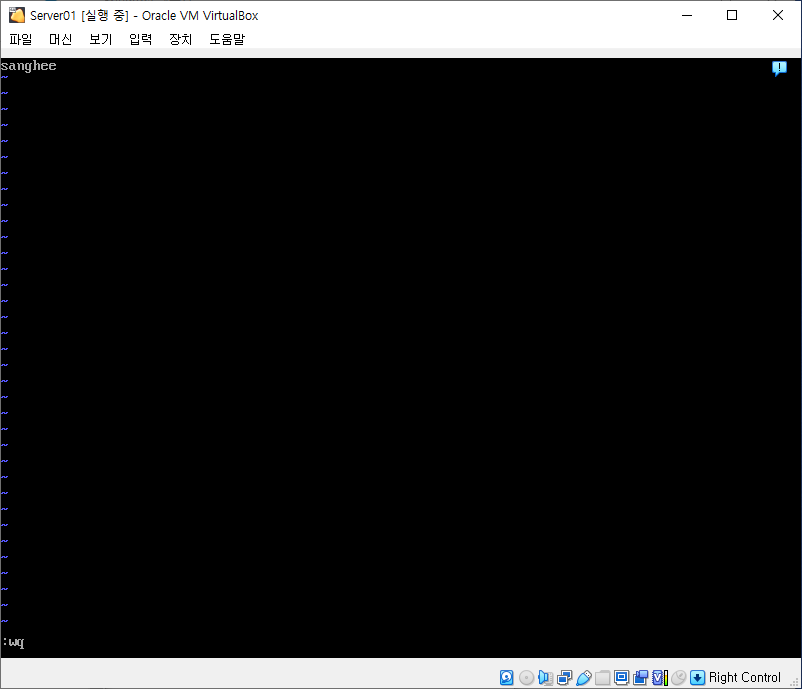The width and height of the screenshot is (802, 689).
Task: Click the mouse integration status icon
Action: [678, 677]
